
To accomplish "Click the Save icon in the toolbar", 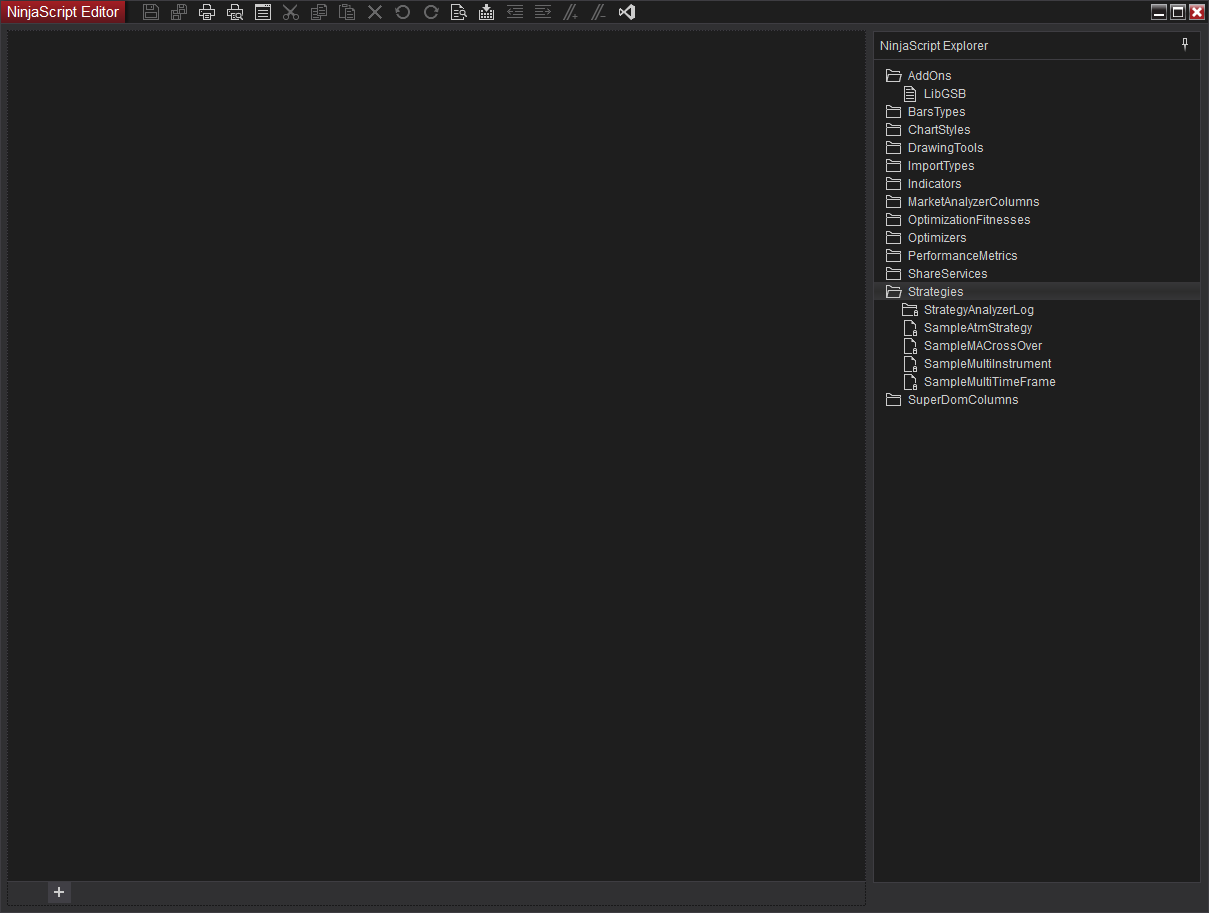I will pyautogui.click(x=151, y=12).
